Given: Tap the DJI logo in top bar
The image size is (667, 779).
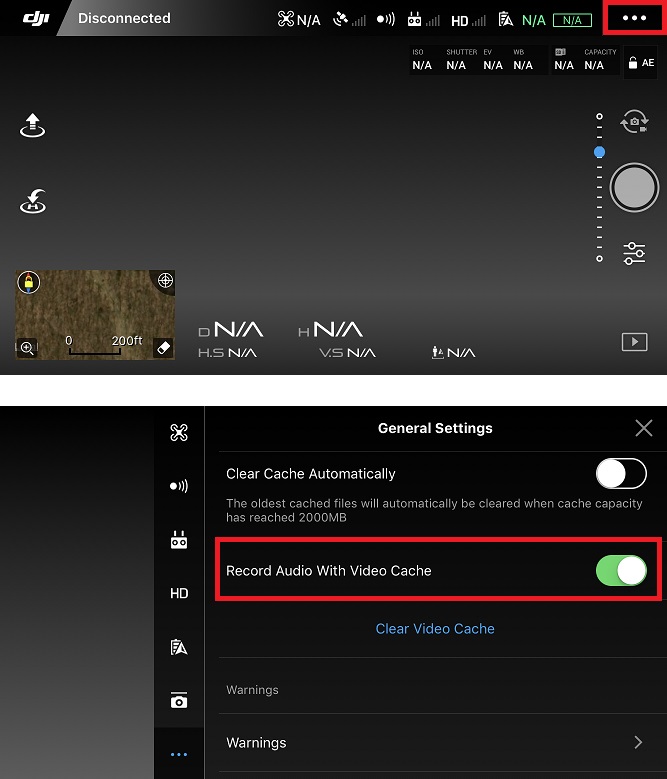Looking at the screenshot, I should (36, 18).
